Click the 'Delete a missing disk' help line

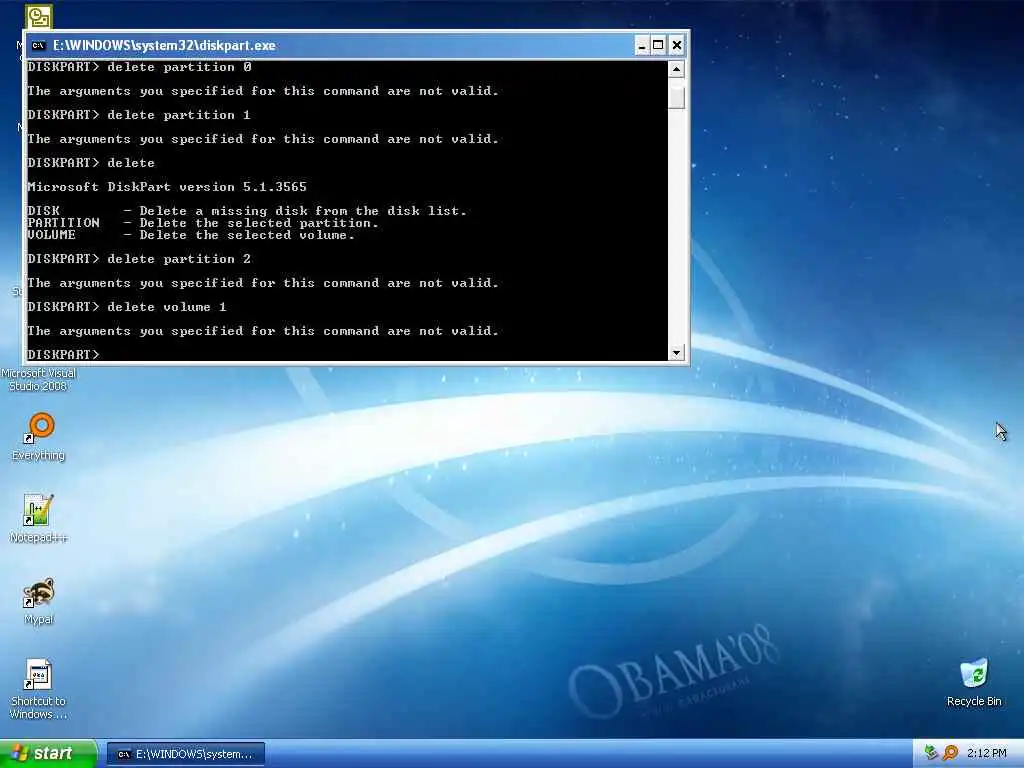point(247,211)
